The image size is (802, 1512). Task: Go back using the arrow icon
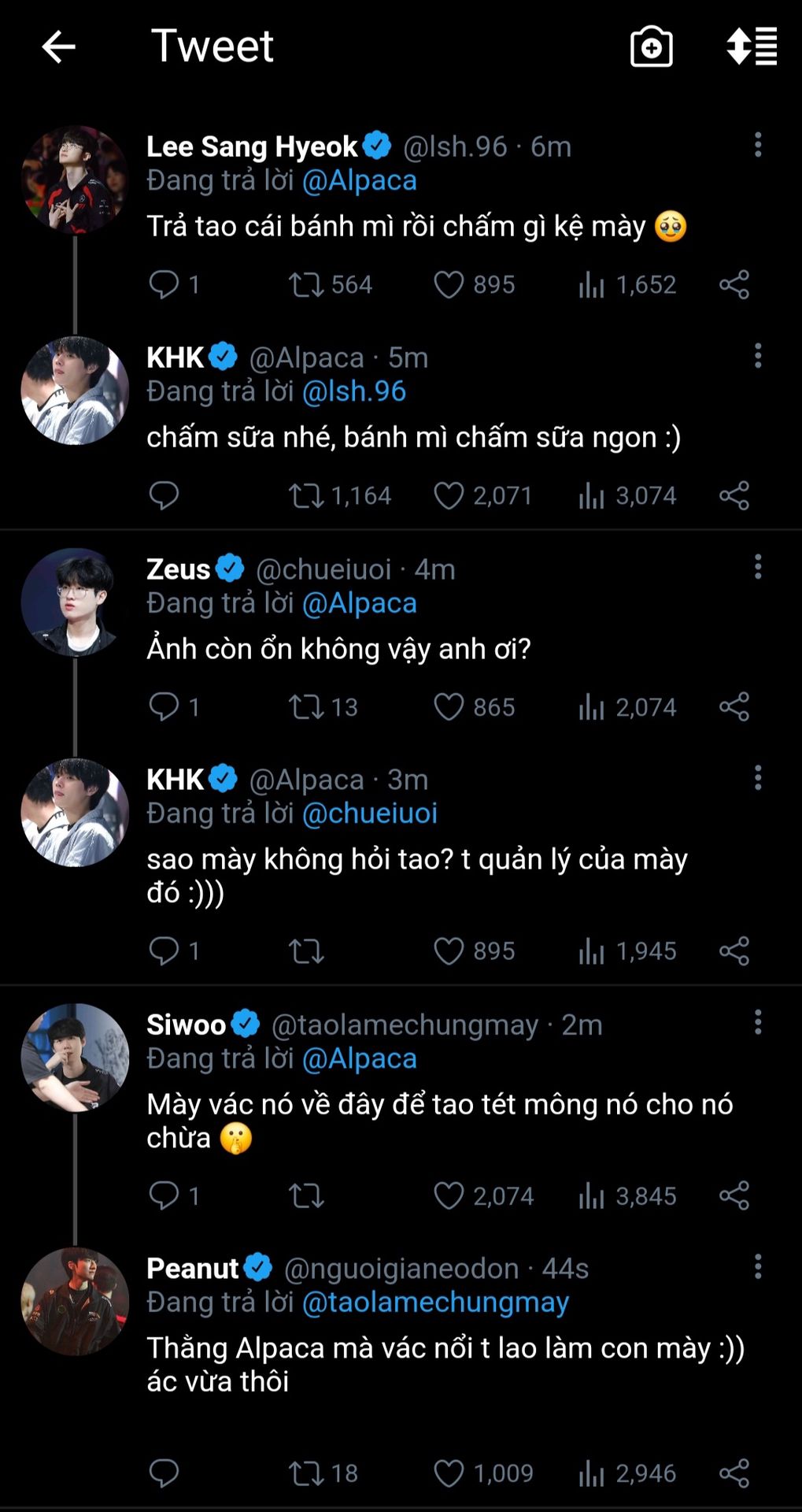coord(58,47)
